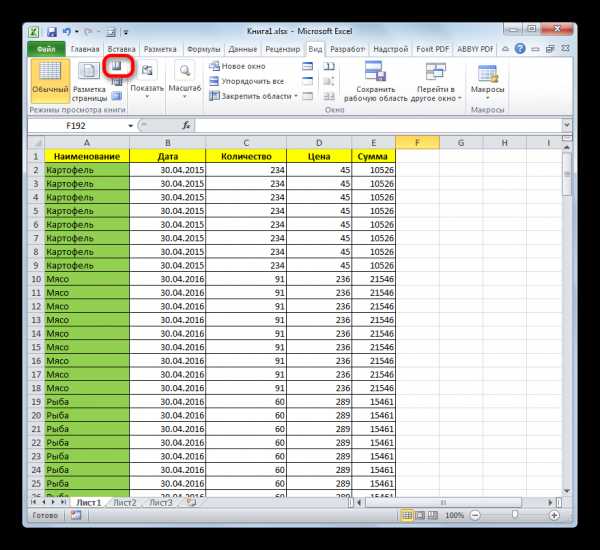This screenshot has width=600, height=550.
Task: Click the macro record icon in status bar
Action: pos(76,516)
